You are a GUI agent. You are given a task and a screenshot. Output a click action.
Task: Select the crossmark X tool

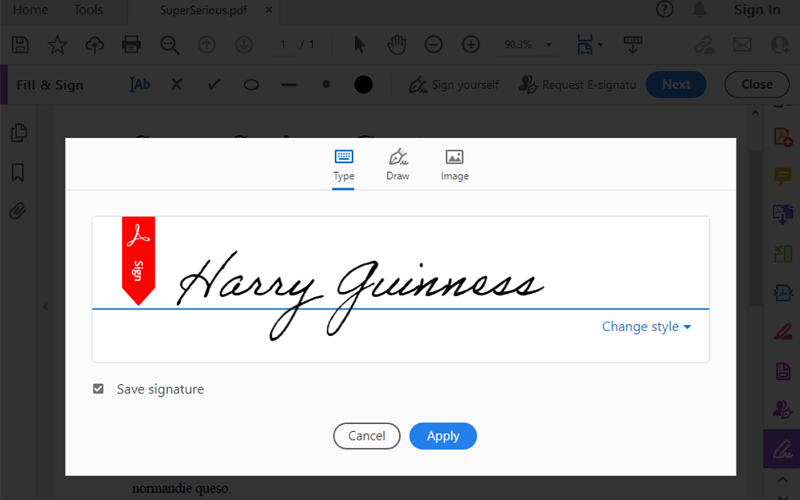click(x=177, y=85)
